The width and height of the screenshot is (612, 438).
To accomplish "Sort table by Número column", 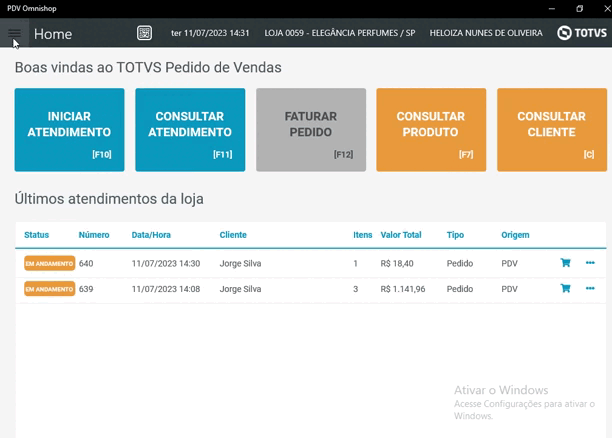I will point(94,235).
